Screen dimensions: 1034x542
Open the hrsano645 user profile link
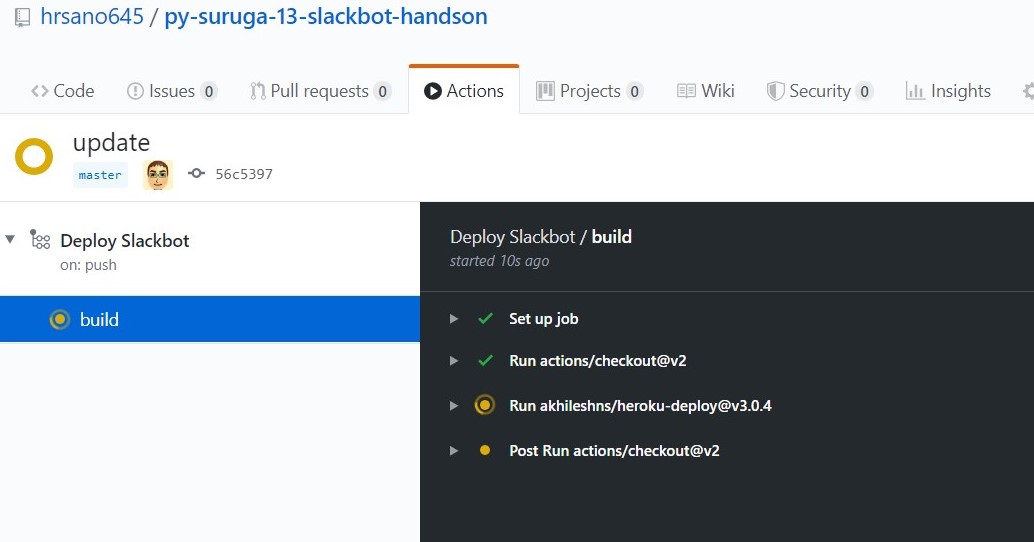92,16
